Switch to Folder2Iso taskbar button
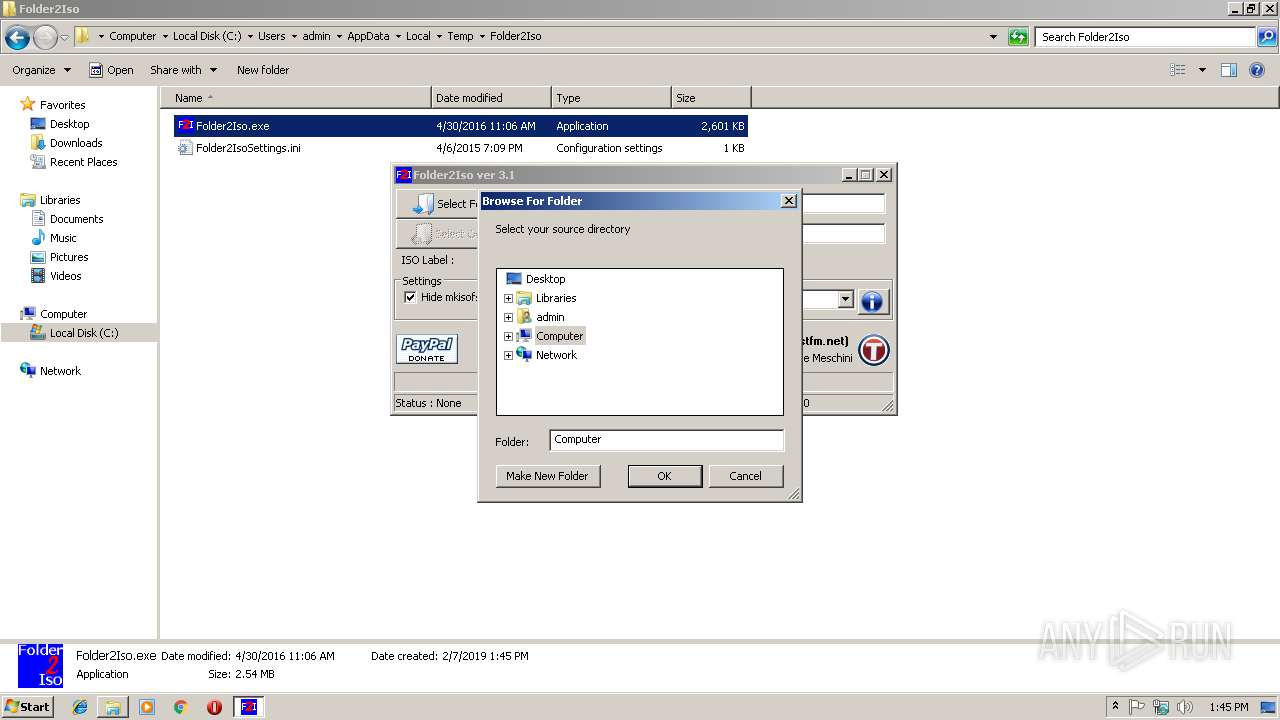Screen dimensions: 1280x720 (x=249, y=707)
